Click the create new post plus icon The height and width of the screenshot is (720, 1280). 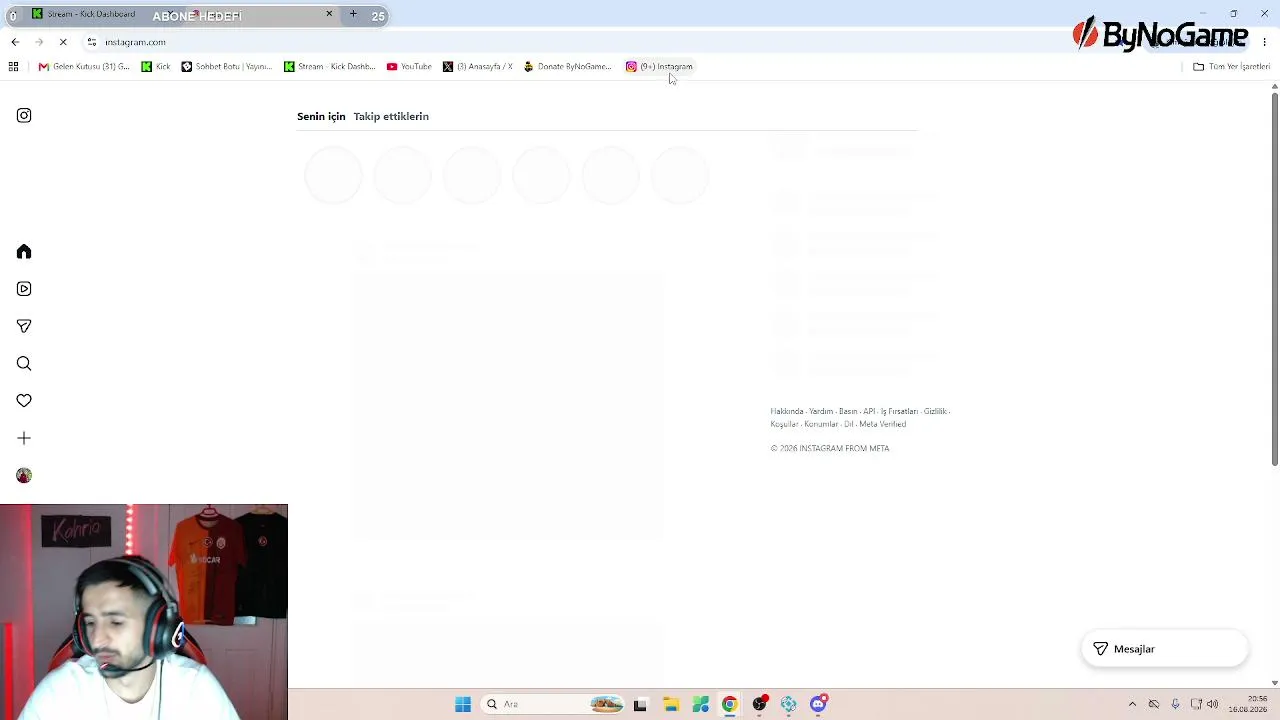[x=24, y=438]
